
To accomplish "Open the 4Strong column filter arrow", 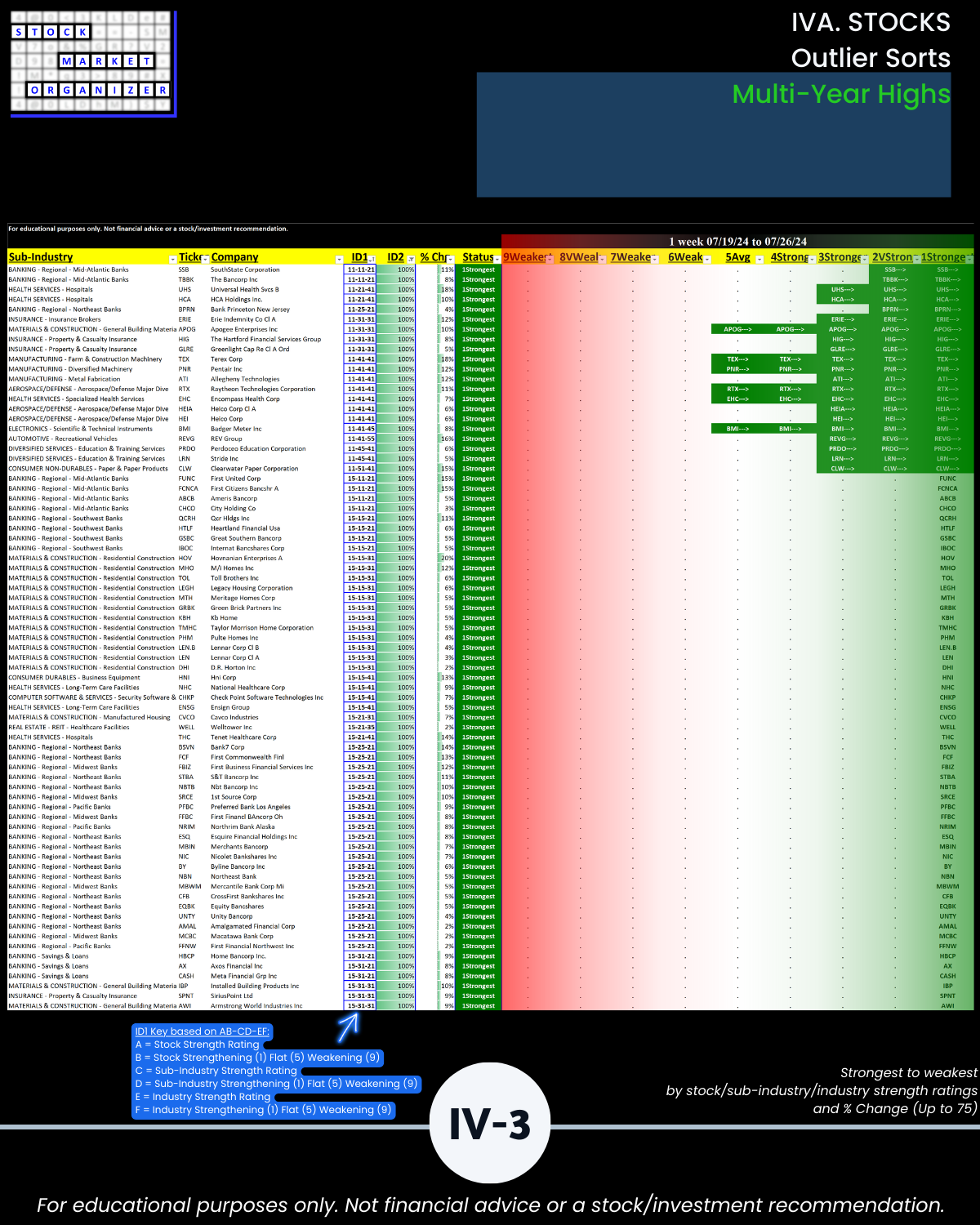I will coord(812,259).
